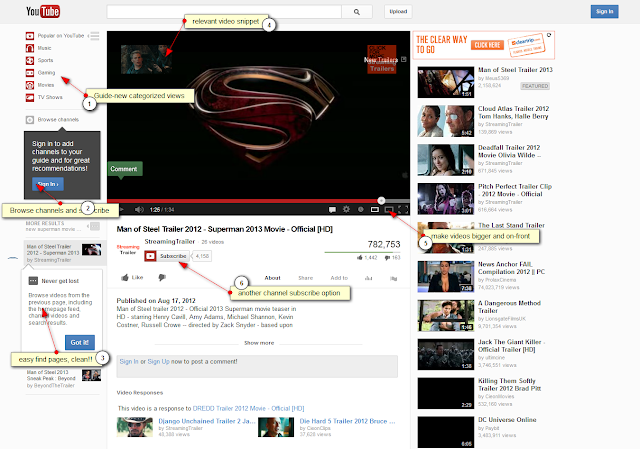640x449 pixels.
Task: Open Die Hard 5 Trailer 2012 link
Action: [x=347, y=421]
